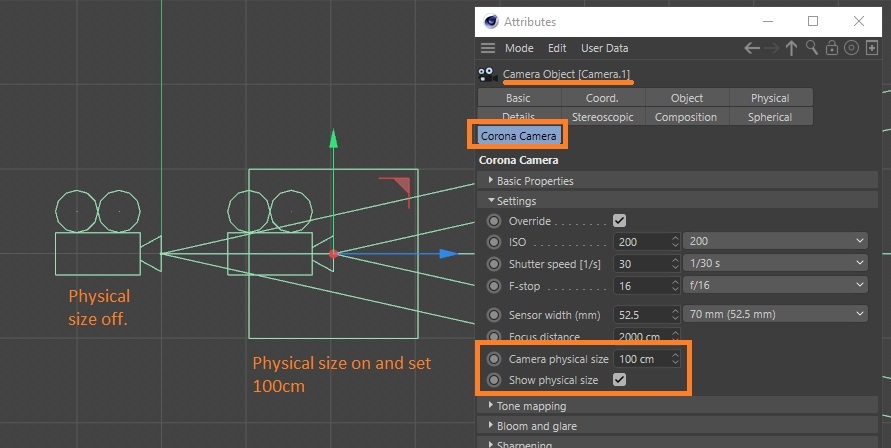
Task: Open the Attributes hamburger menu icon
Action: tap(488, 48)
